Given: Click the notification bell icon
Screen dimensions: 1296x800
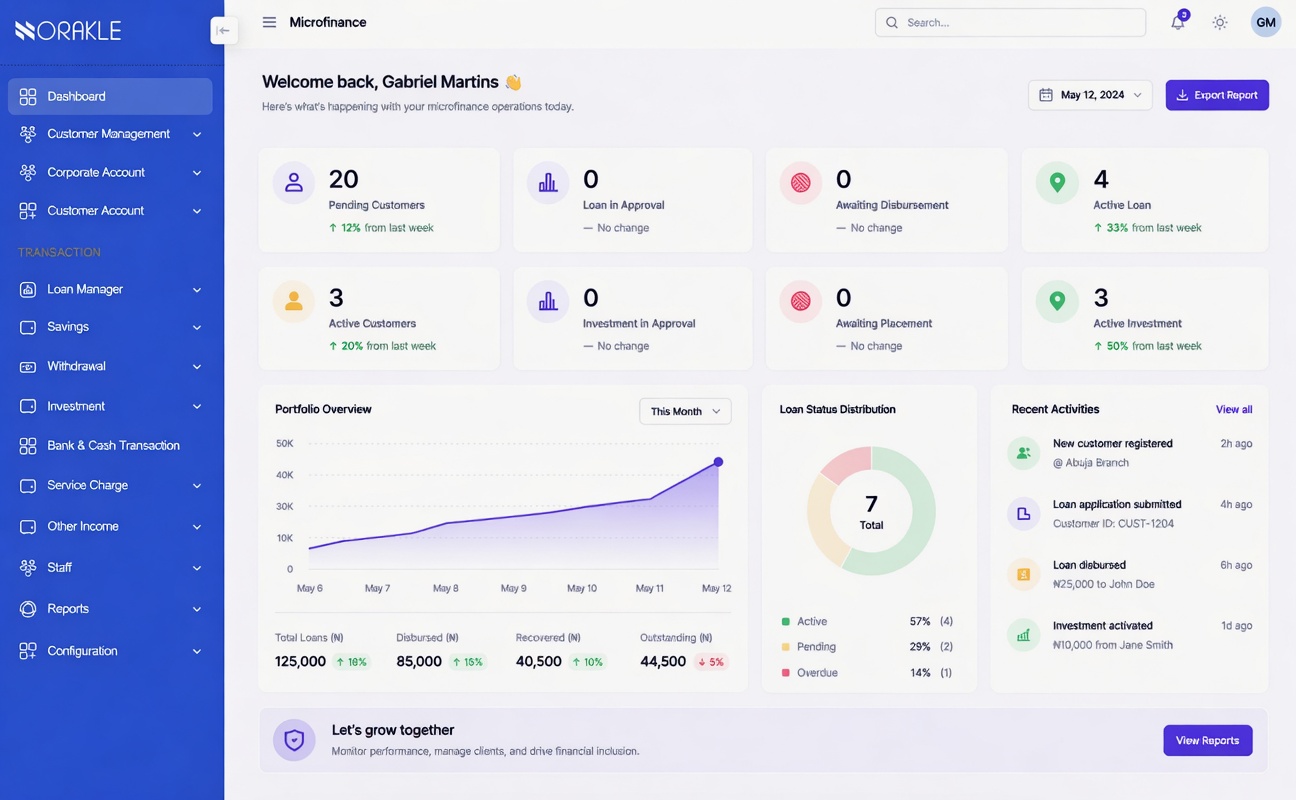Looking at the screenshot, I should point(1178,23).
